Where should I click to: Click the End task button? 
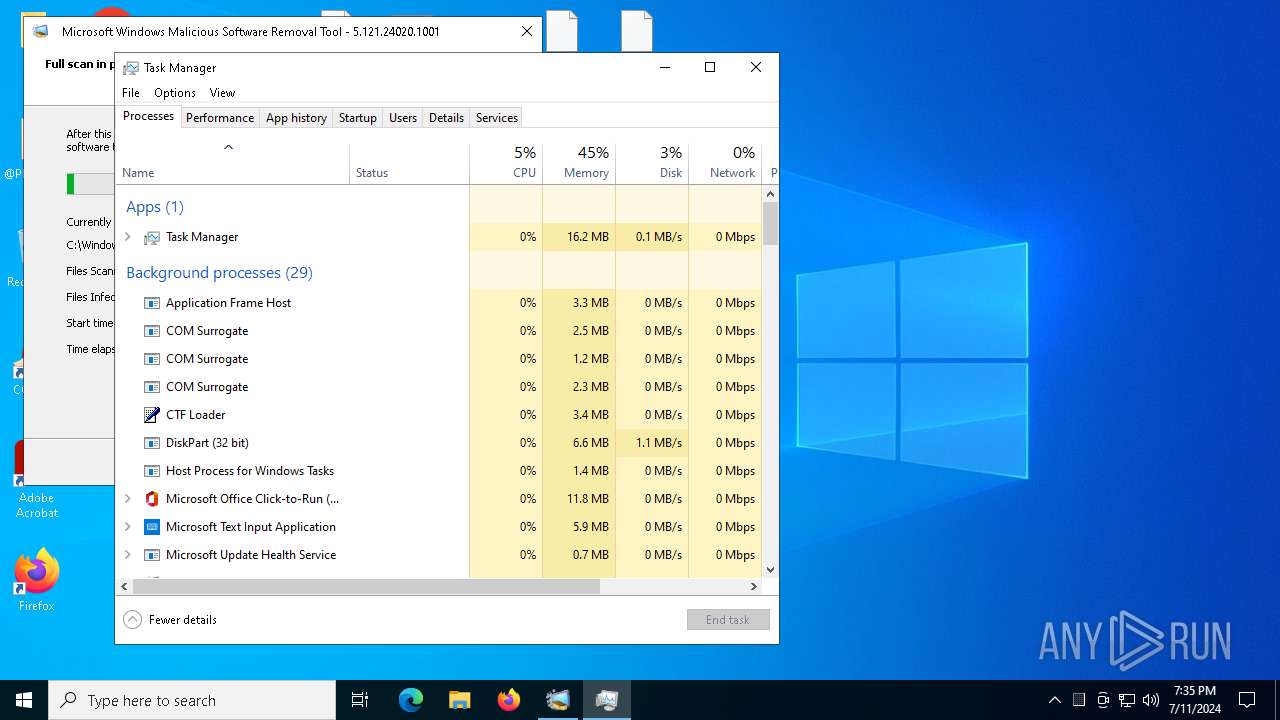point(728,620)
